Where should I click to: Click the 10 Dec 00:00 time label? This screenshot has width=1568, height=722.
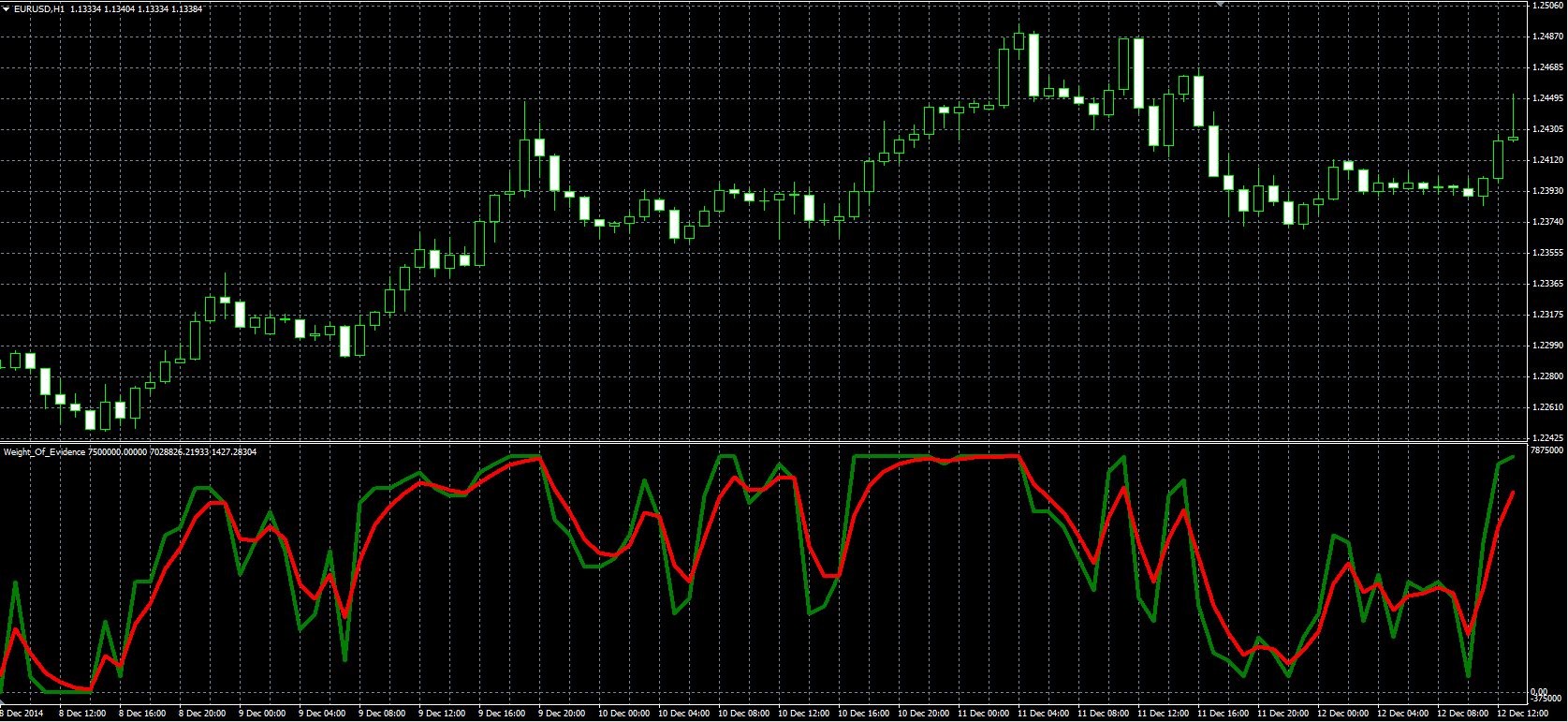click(623, 714)
